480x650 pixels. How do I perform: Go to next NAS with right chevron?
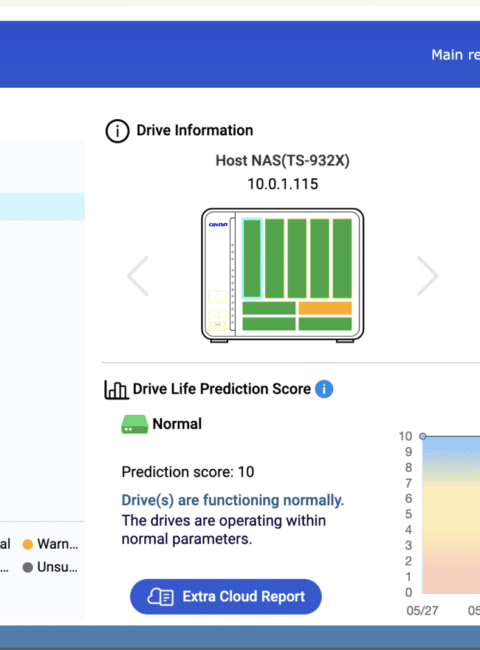coord(427,276)
